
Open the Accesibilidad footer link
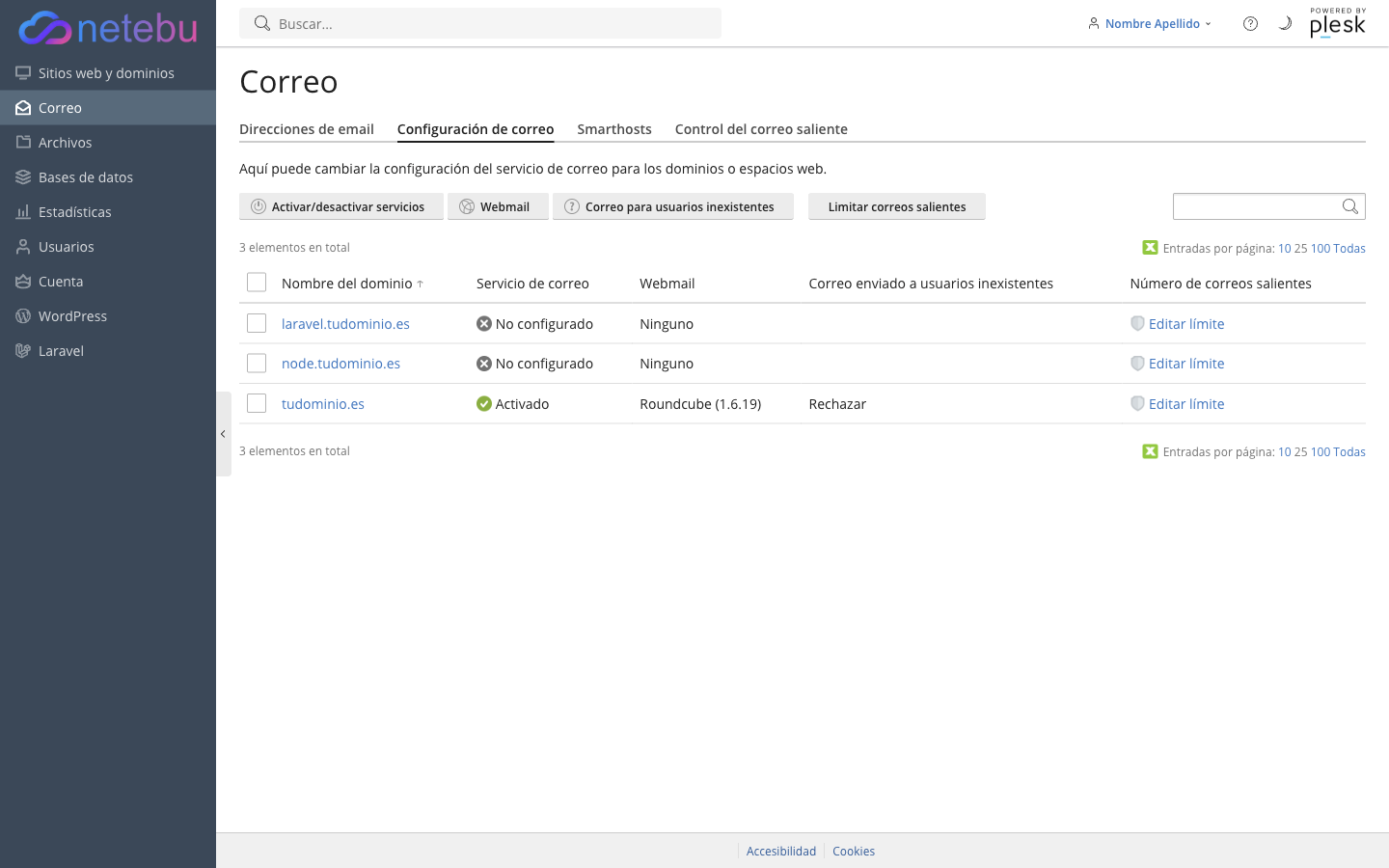pyautogui.click(x=781, y=852)
